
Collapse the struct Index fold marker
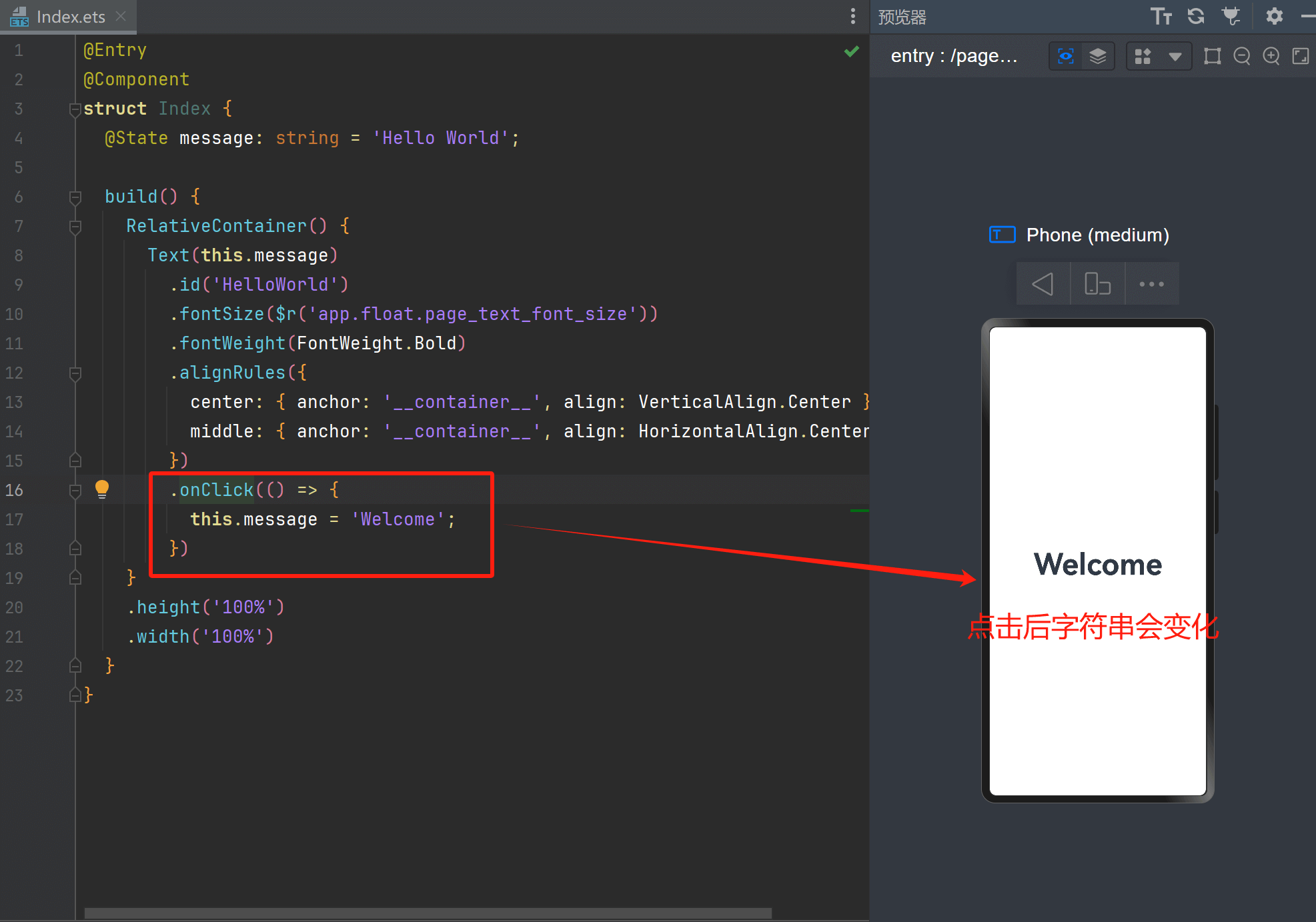click(75, 109)
